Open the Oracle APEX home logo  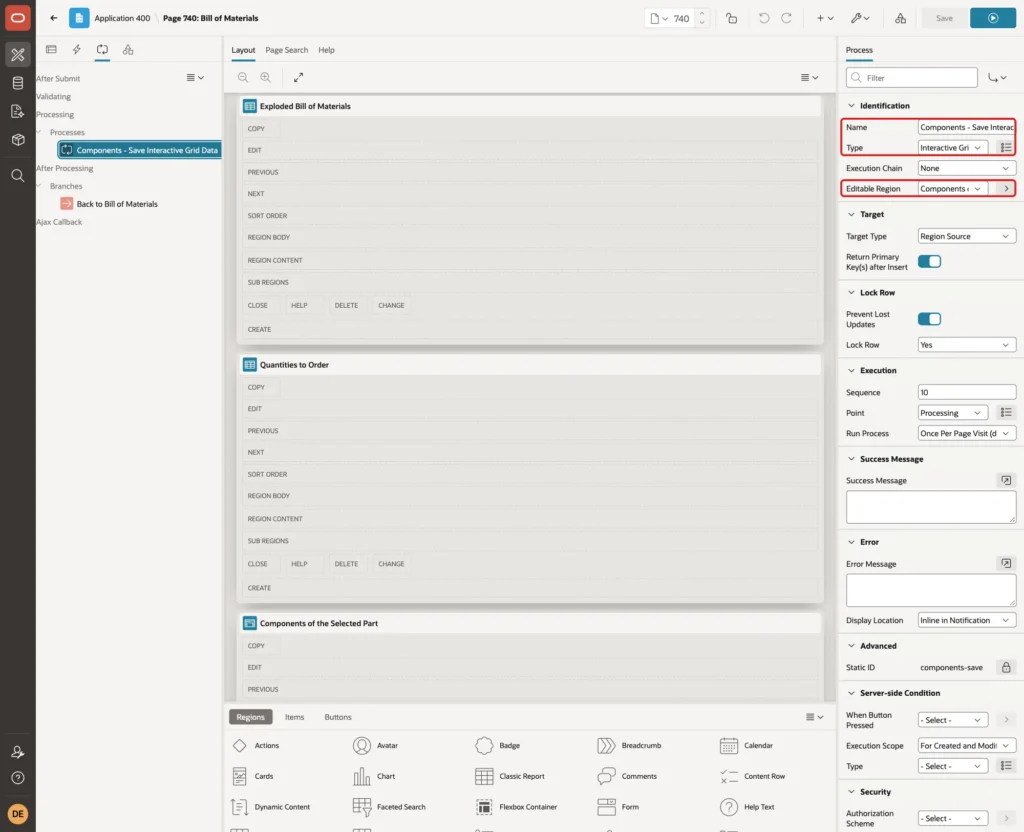(x=18, y=18)
